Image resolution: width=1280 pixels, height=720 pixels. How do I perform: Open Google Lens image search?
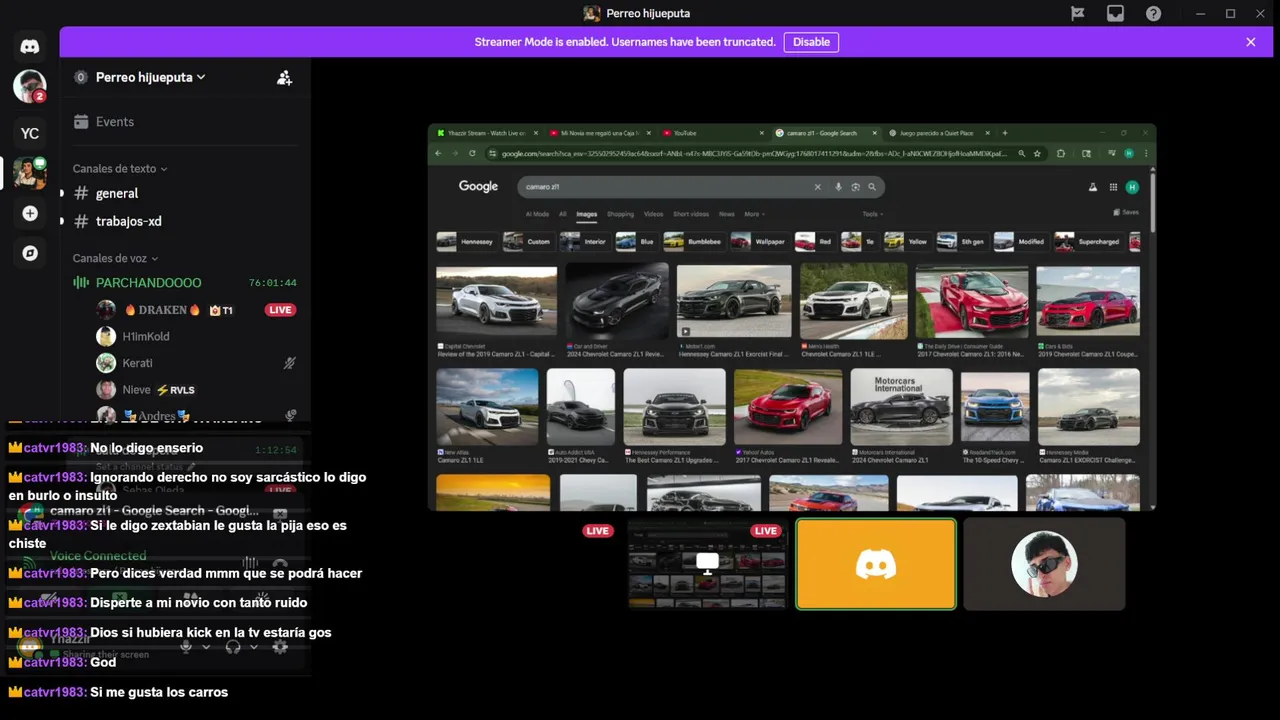tap(855, 187)
